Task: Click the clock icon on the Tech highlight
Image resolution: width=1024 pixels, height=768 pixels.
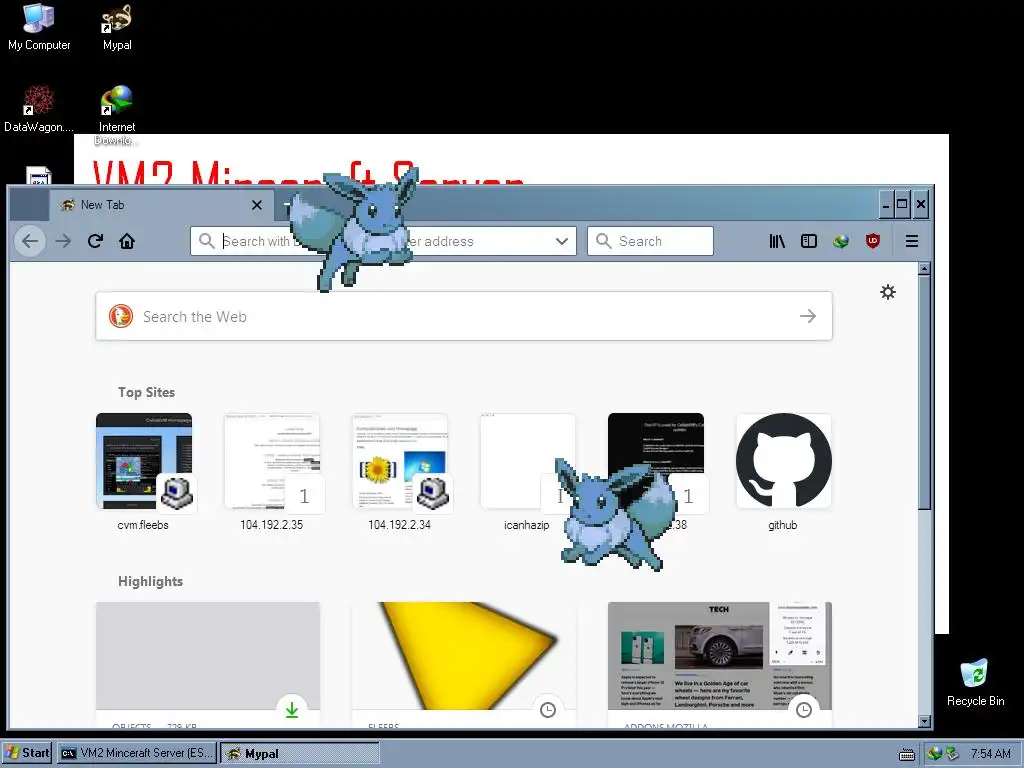Action: tap(804, 710)
